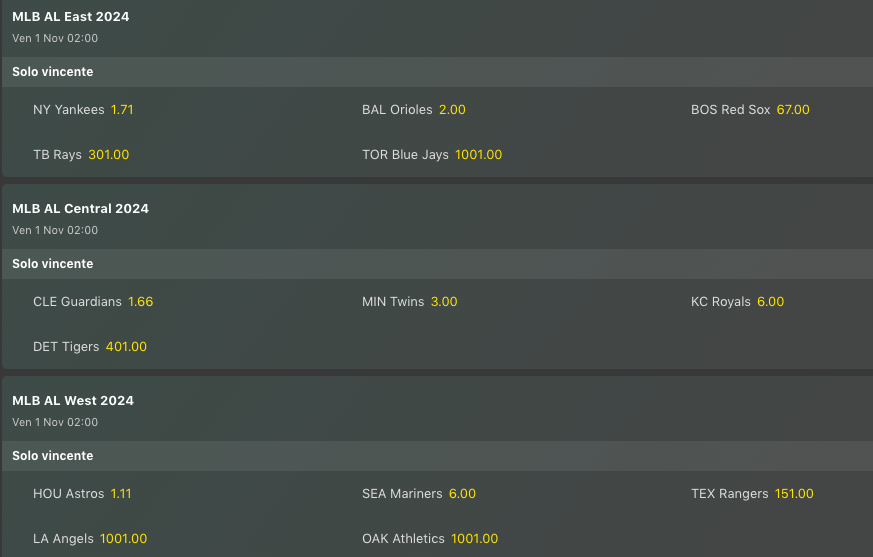Open the MLB AL Central 2024 market header
The width and height of the screenshot is (873, 557).
pos(80,209)
